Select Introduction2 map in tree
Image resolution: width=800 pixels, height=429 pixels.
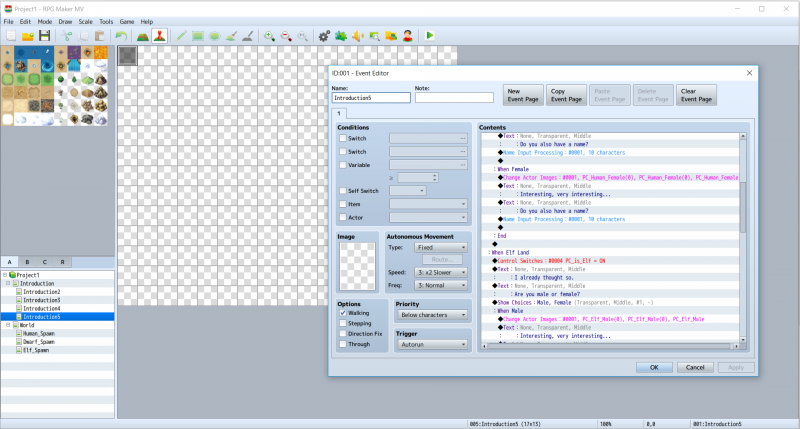pyautogui.click(x=42, y=292)
